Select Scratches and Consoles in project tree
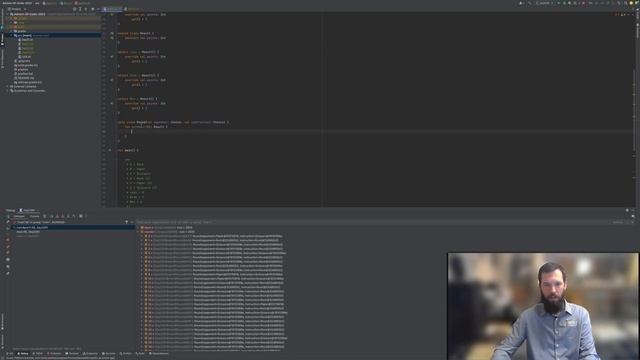This screenshot has height=360, width=640. point(29,91)
